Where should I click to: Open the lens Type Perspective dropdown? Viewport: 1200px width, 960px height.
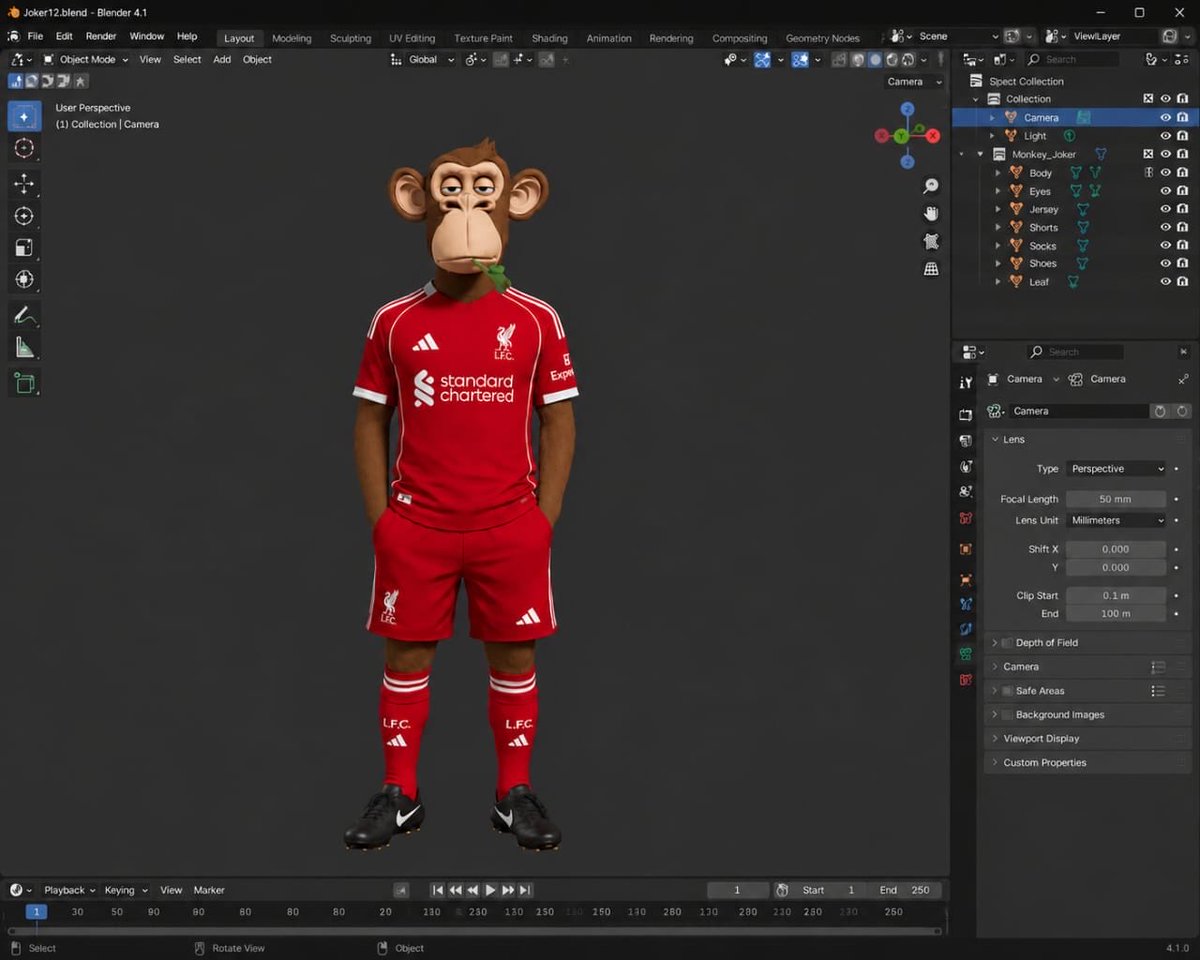coord(1116,469)
